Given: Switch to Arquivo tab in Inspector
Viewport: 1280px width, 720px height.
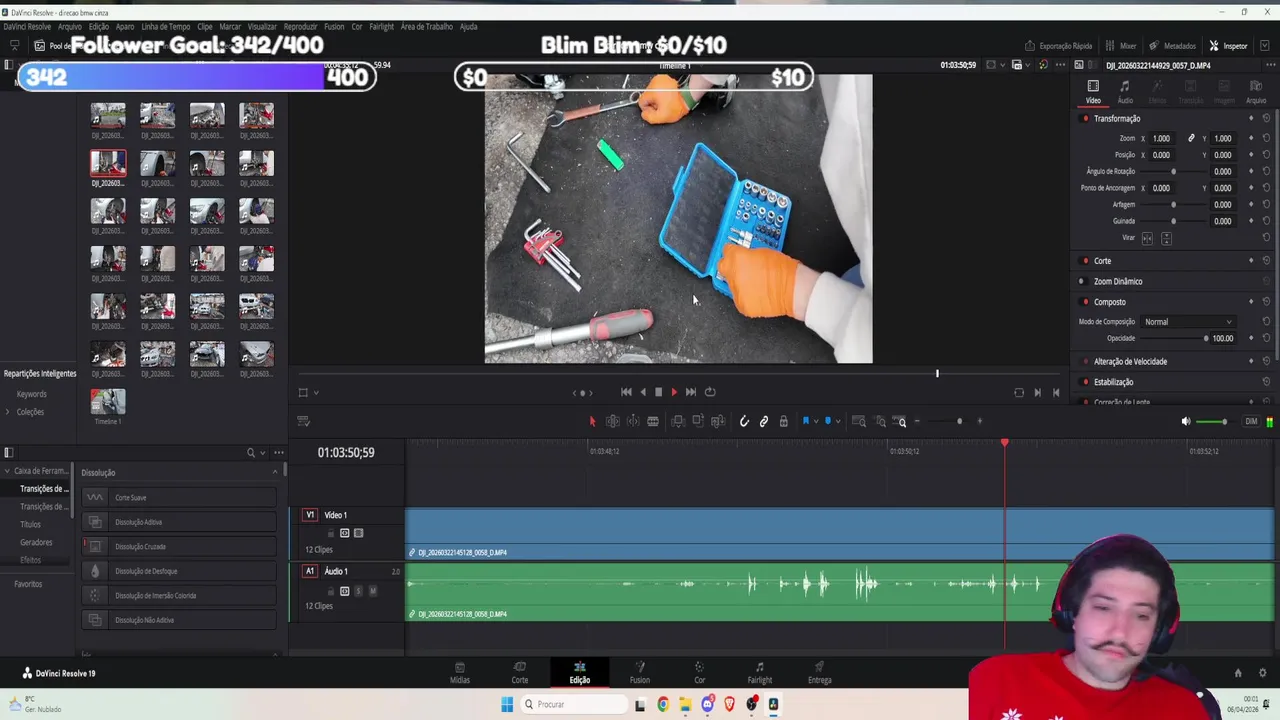Looking at the screenshot, I should (x=1256, y=91).
